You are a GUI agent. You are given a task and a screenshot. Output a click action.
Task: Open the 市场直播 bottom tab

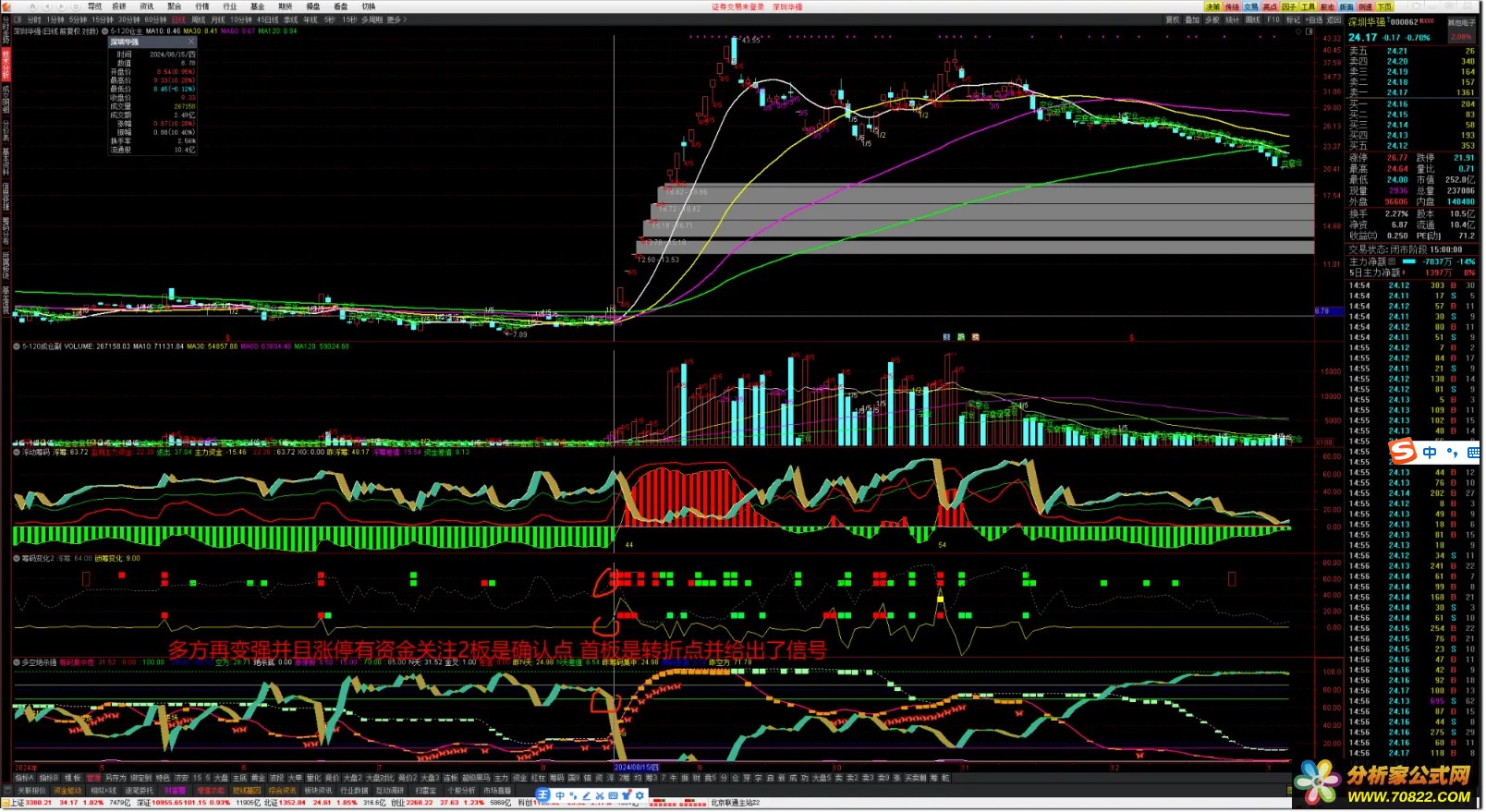[497, 791]
